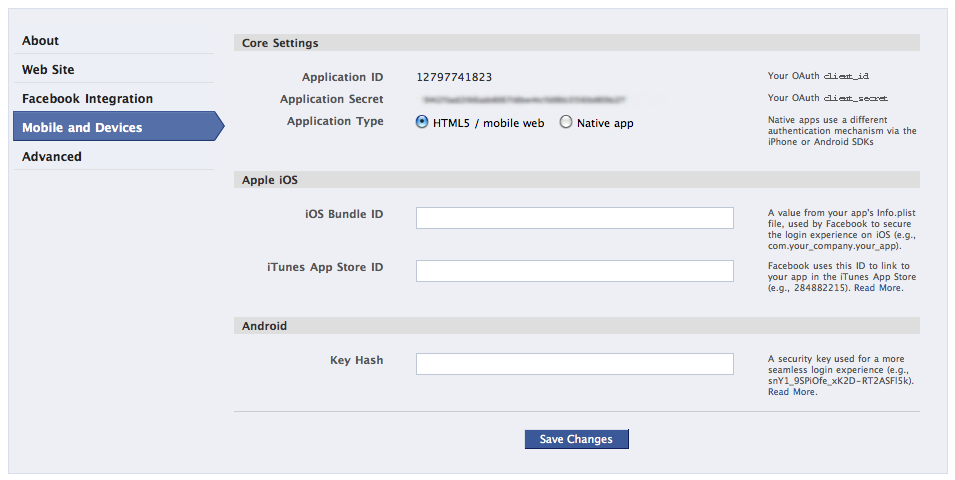955x480 pixels.
Task: Click the Key Hash label
Action: [356, 360]
